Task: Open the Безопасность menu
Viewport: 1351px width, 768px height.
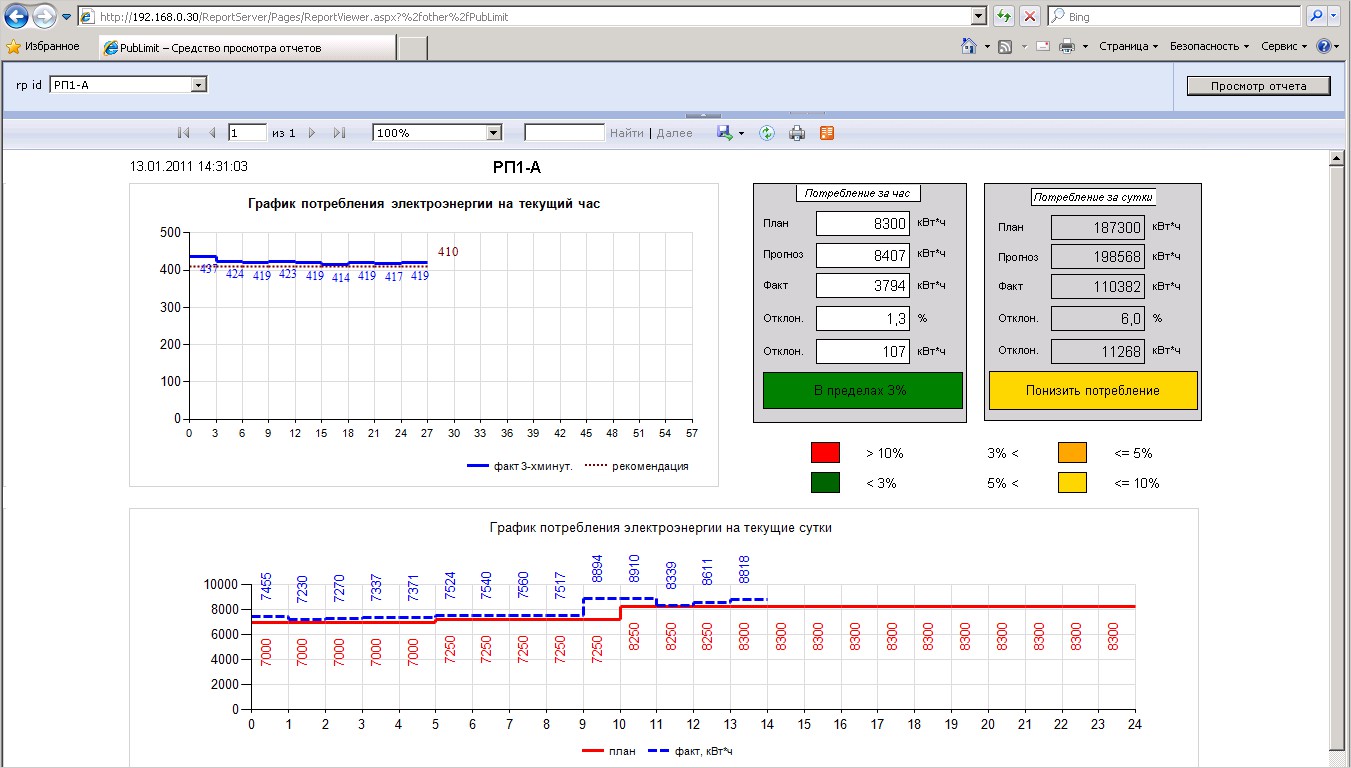Action: [1209, 47]
